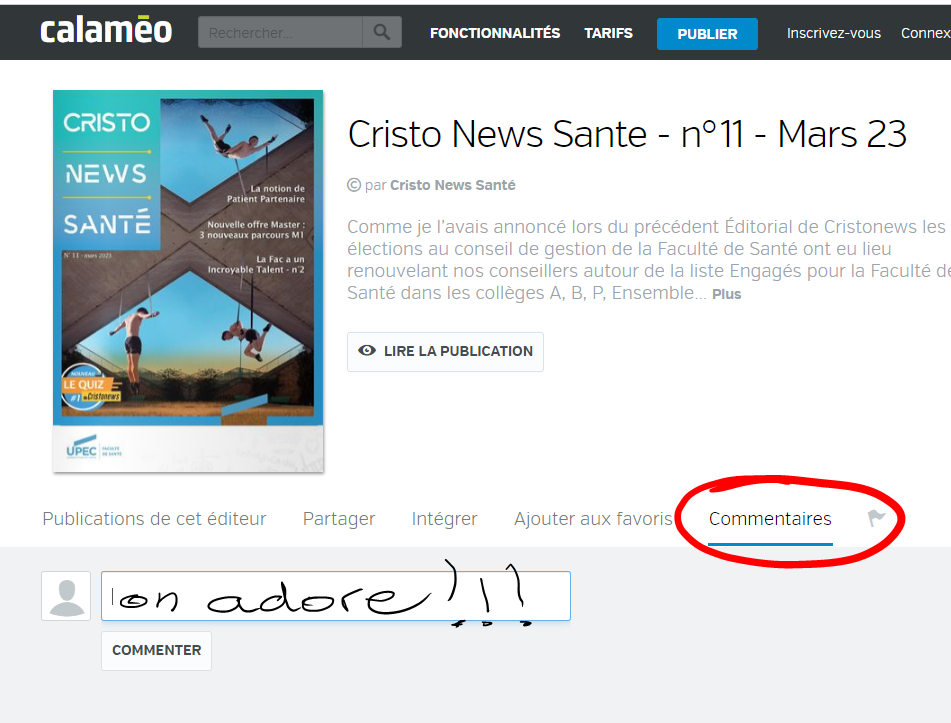951x723 pixels.
Task: Focus the Rechercher search field
Action: click(280, 32)
